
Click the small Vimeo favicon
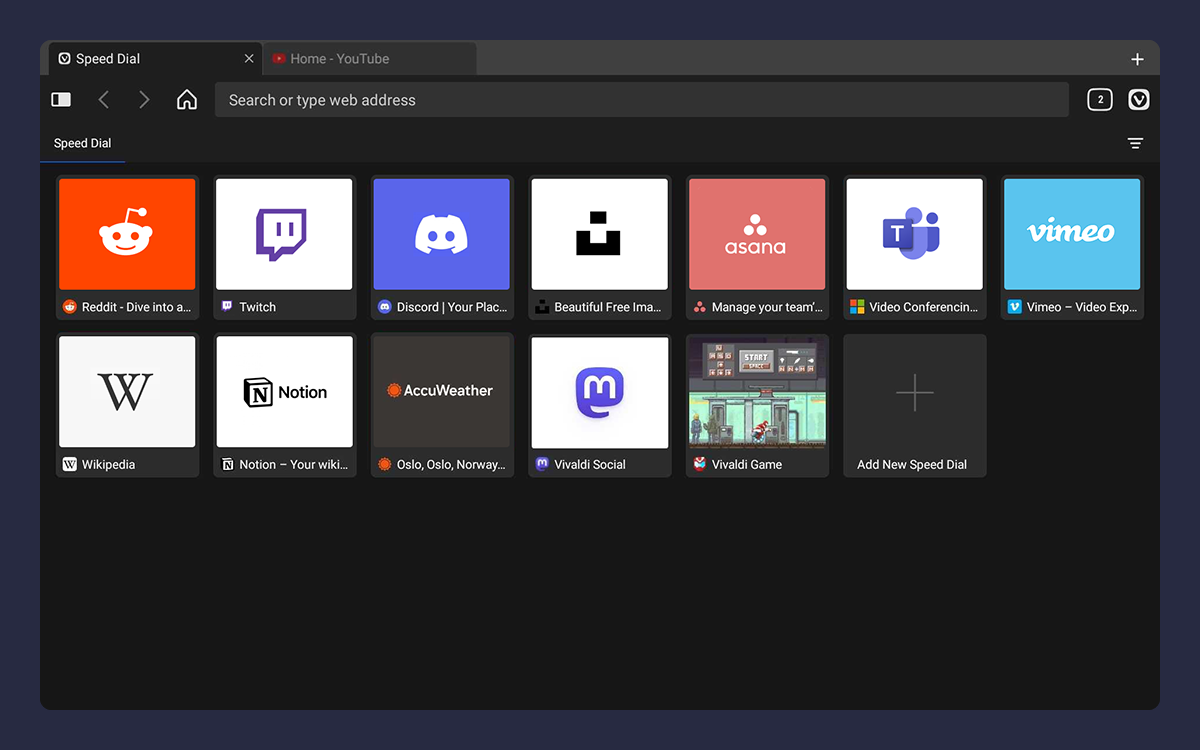(1015, 307)
